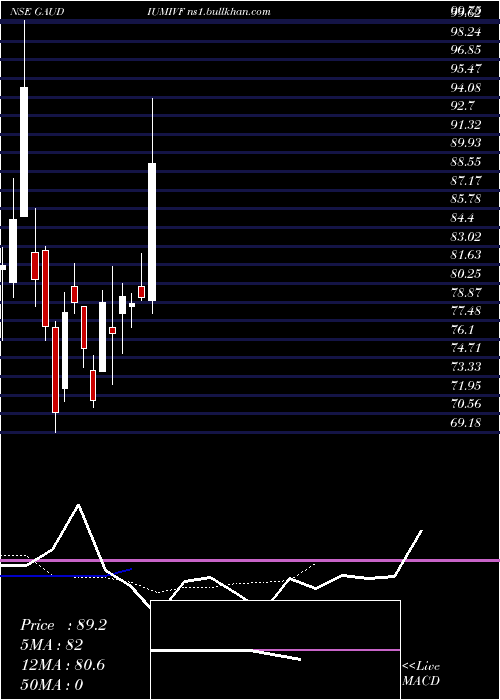Click the 89.93 price axis label
This screenshot has height=700, width=500.
tap(466, 143)
